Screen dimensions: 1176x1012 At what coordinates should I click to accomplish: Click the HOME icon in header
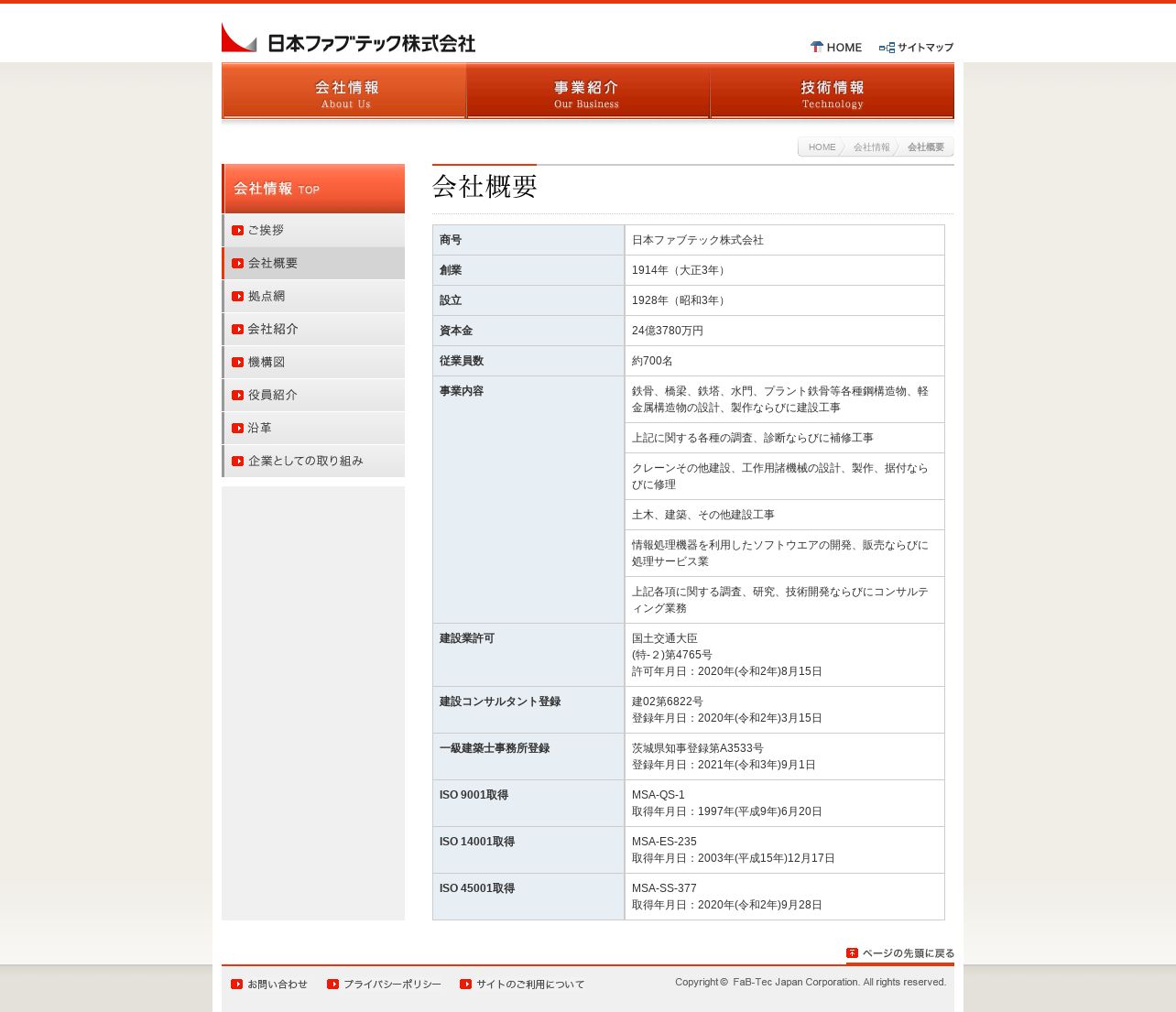tap(817, 47)
